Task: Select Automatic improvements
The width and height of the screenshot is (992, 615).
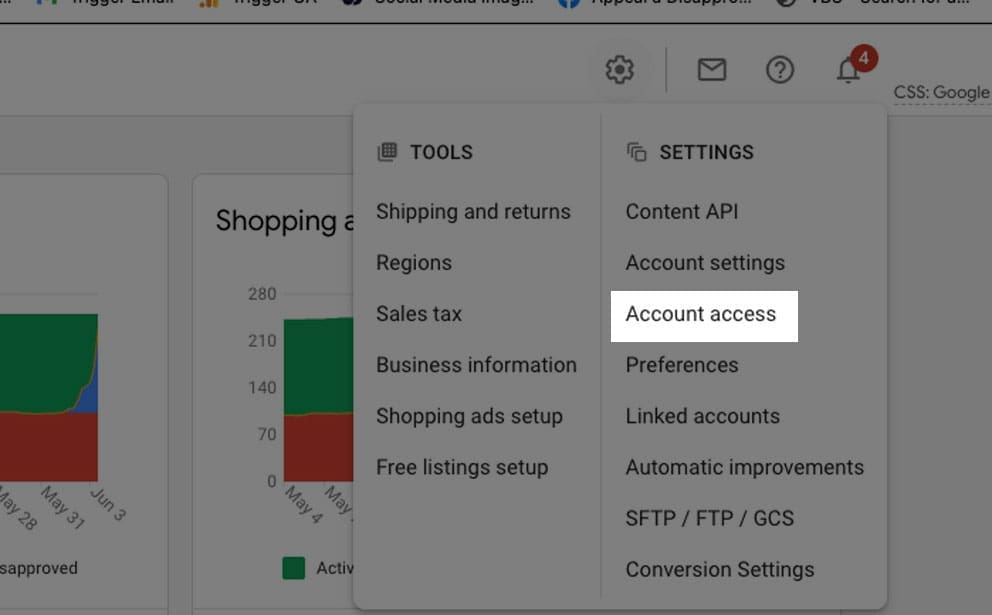Action: [745, 467]
